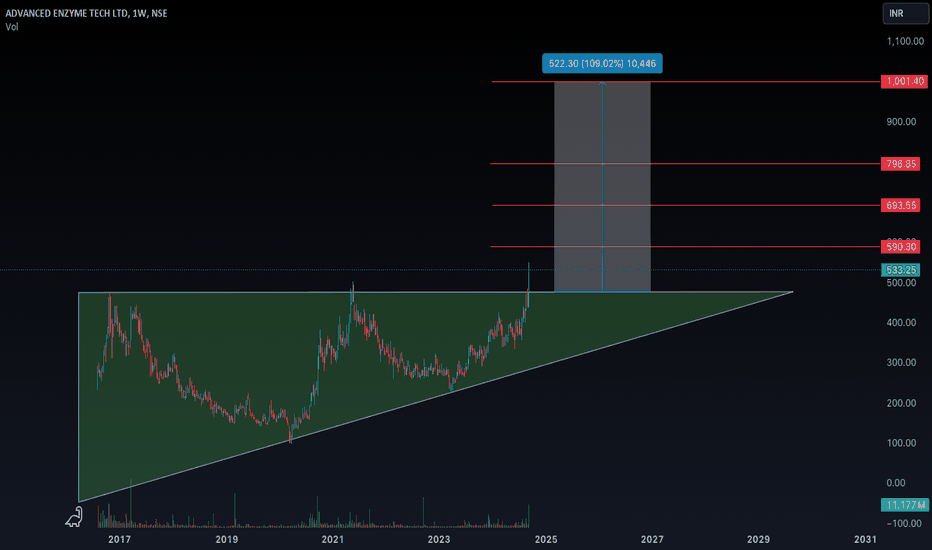
Task: Click the 2019 label on time axis
Action: (x=226, y=539)
